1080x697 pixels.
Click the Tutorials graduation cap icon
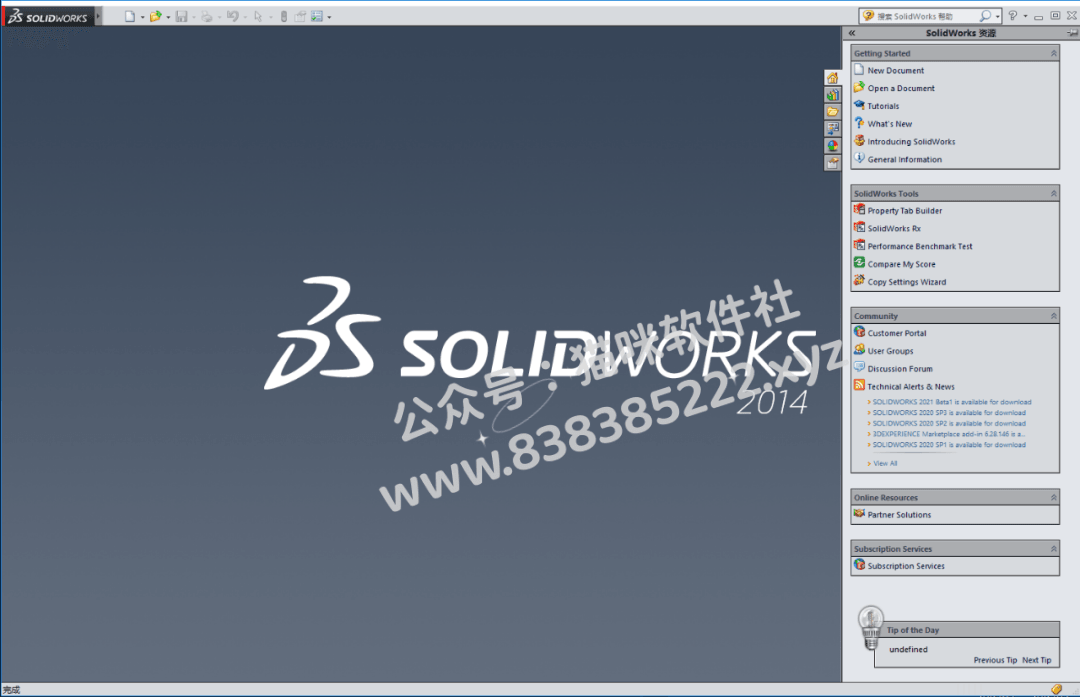(x=859, y=105)
